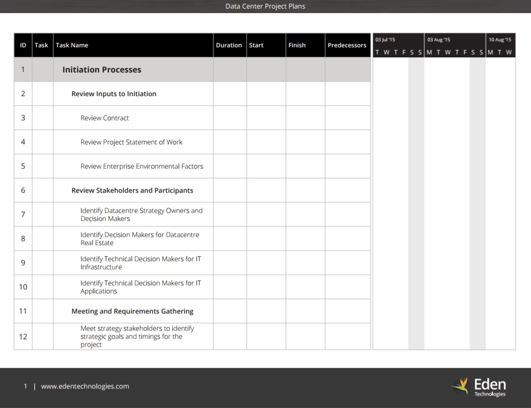Click the Start column header

266,45
